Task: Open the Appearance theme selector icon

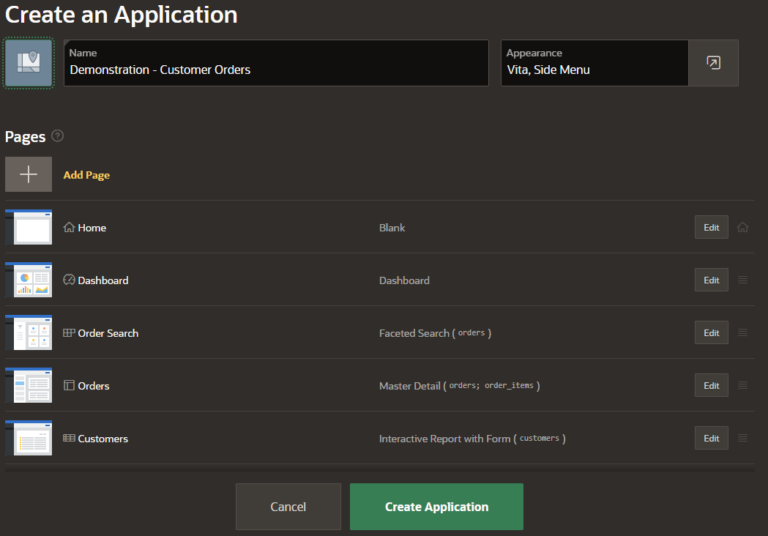Action: point(713,63)
